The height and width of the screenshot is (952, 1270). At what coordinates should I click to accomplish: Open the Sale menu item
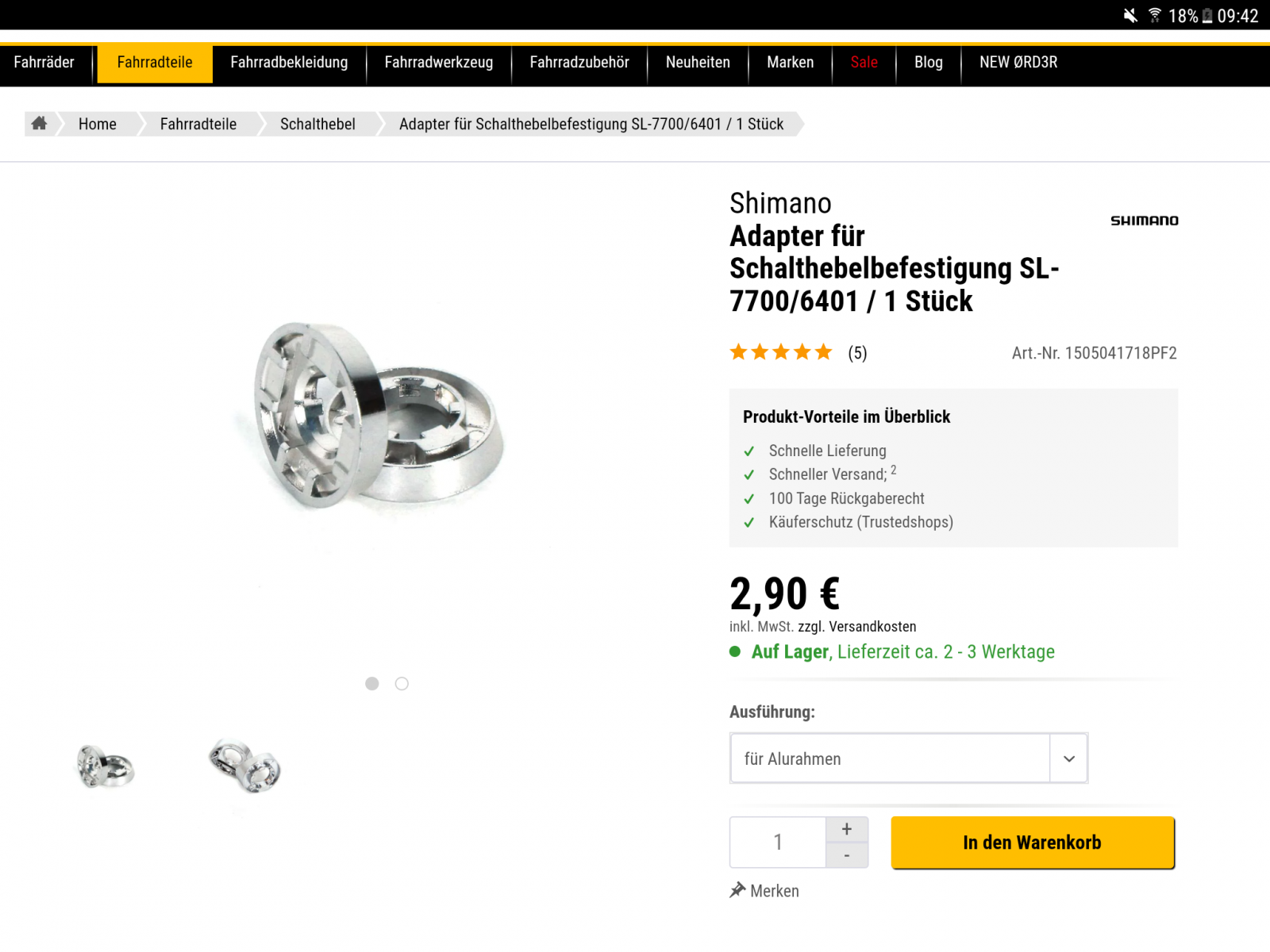pyautogui.click(x=864, y=63)
